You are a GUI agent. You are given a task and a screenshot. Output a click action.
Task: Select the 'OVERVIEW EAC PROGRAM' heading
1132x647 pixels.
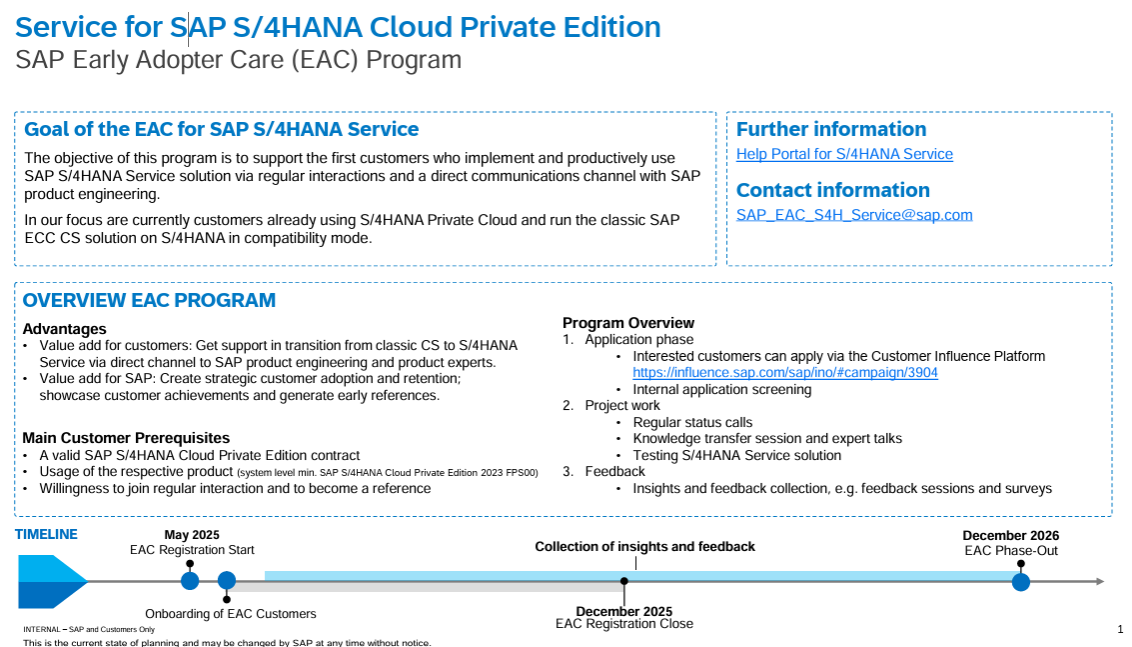(149, 300)
